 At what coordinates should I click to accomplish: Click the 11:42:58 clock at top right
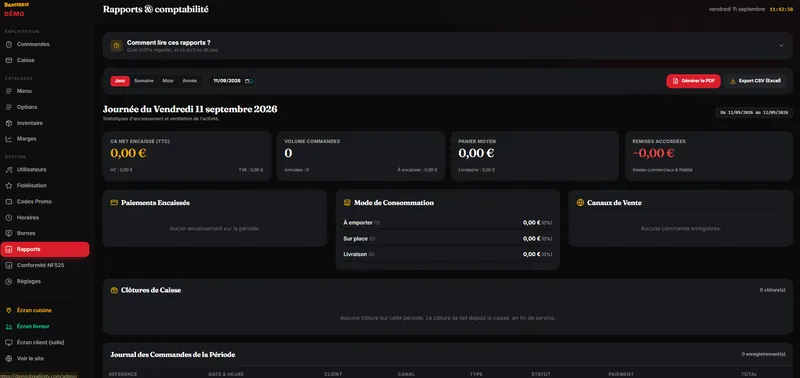[781, 9]
